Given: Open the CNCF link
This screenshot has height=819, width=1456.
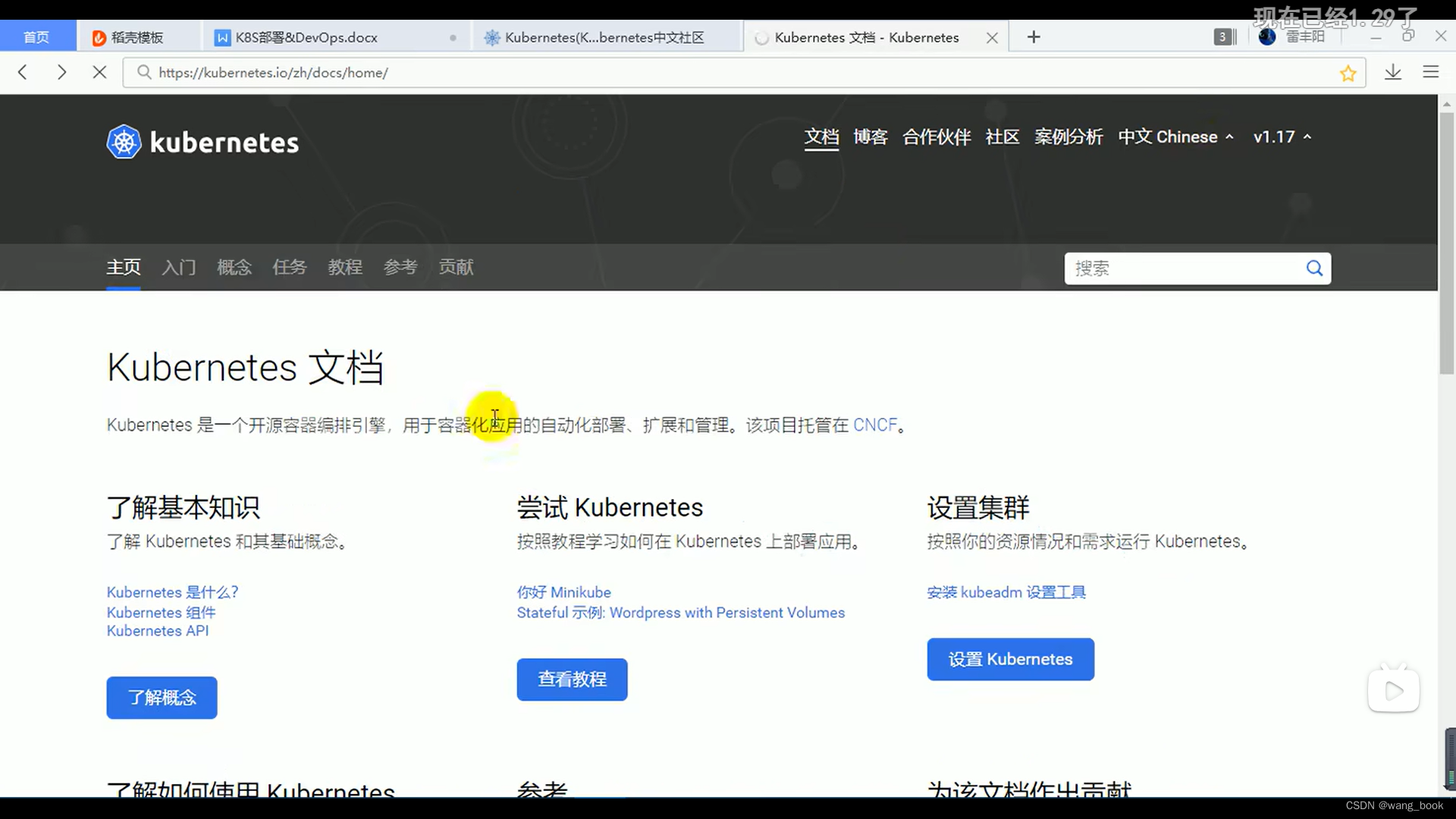Looking at the screenshot, I should pyautogui.click(x=875, y=425).
